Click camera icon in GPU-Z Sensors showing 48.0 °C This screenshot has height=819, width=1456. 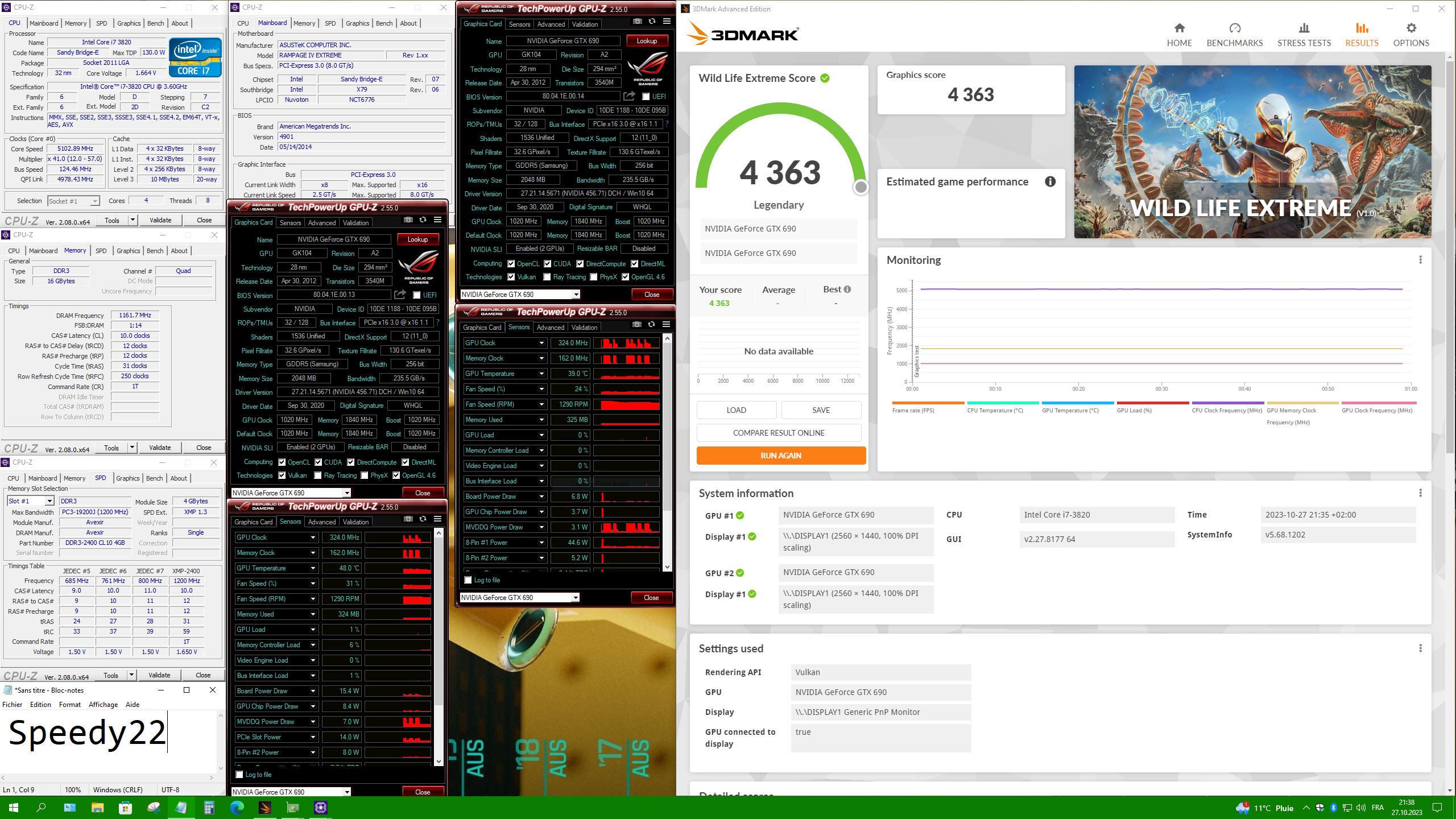point(408,519)
